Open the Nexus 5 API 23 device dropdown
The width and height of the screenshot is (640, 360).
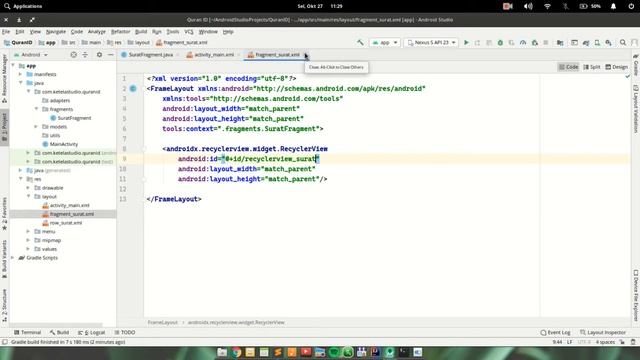(x=431, y=42)
